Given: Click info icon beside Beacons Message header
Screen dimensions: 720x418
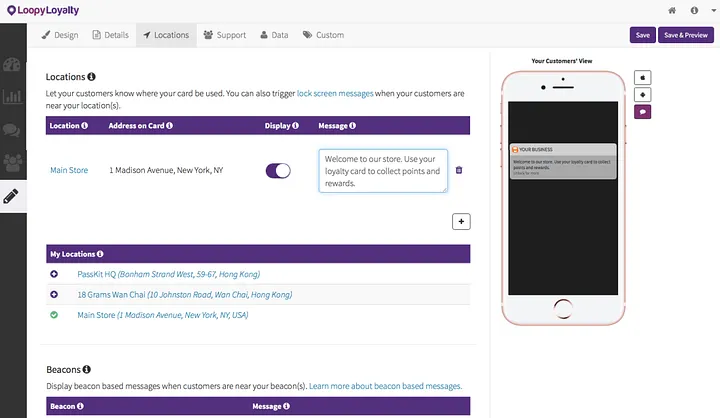Looking at the screenshot, I should [287, 406].
